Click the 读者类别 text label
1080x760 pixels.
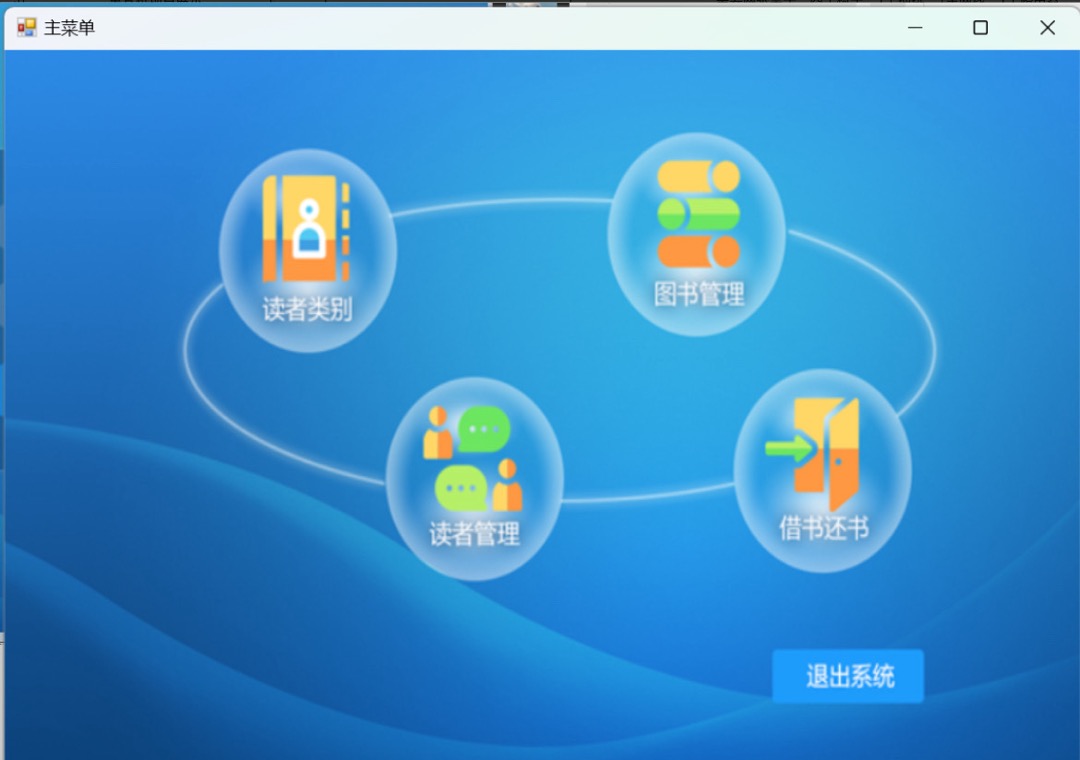click(x=307, y=310)
